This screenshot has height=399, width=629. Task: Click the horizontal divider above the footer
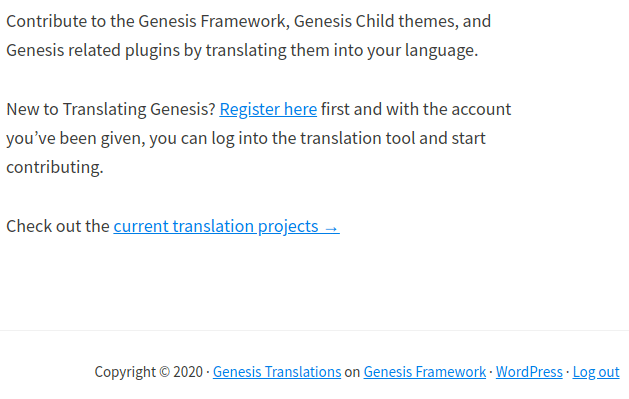[x=314, y=330]
